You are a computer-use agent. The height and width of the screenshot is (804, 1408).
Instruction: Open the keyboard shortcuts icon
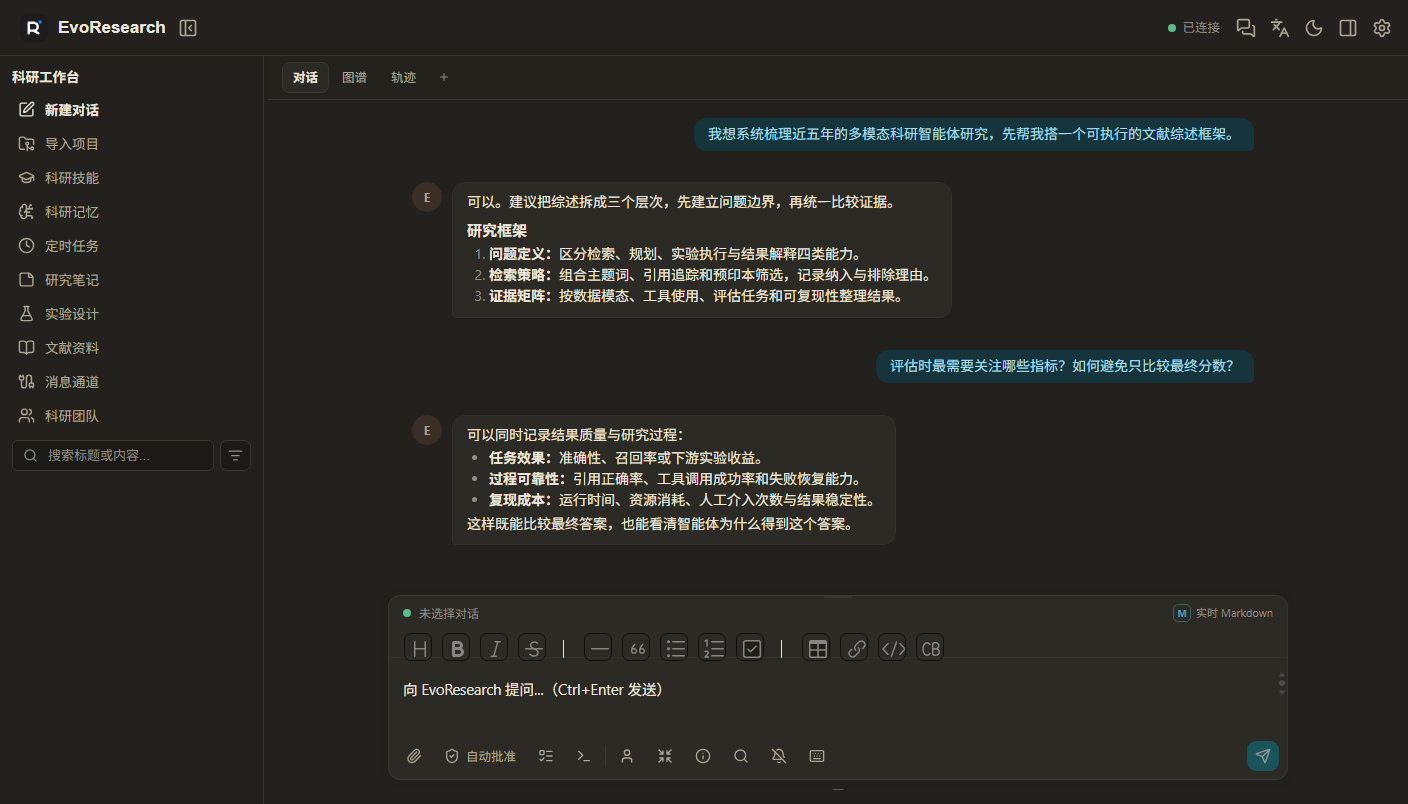click(x=817, y=756)
